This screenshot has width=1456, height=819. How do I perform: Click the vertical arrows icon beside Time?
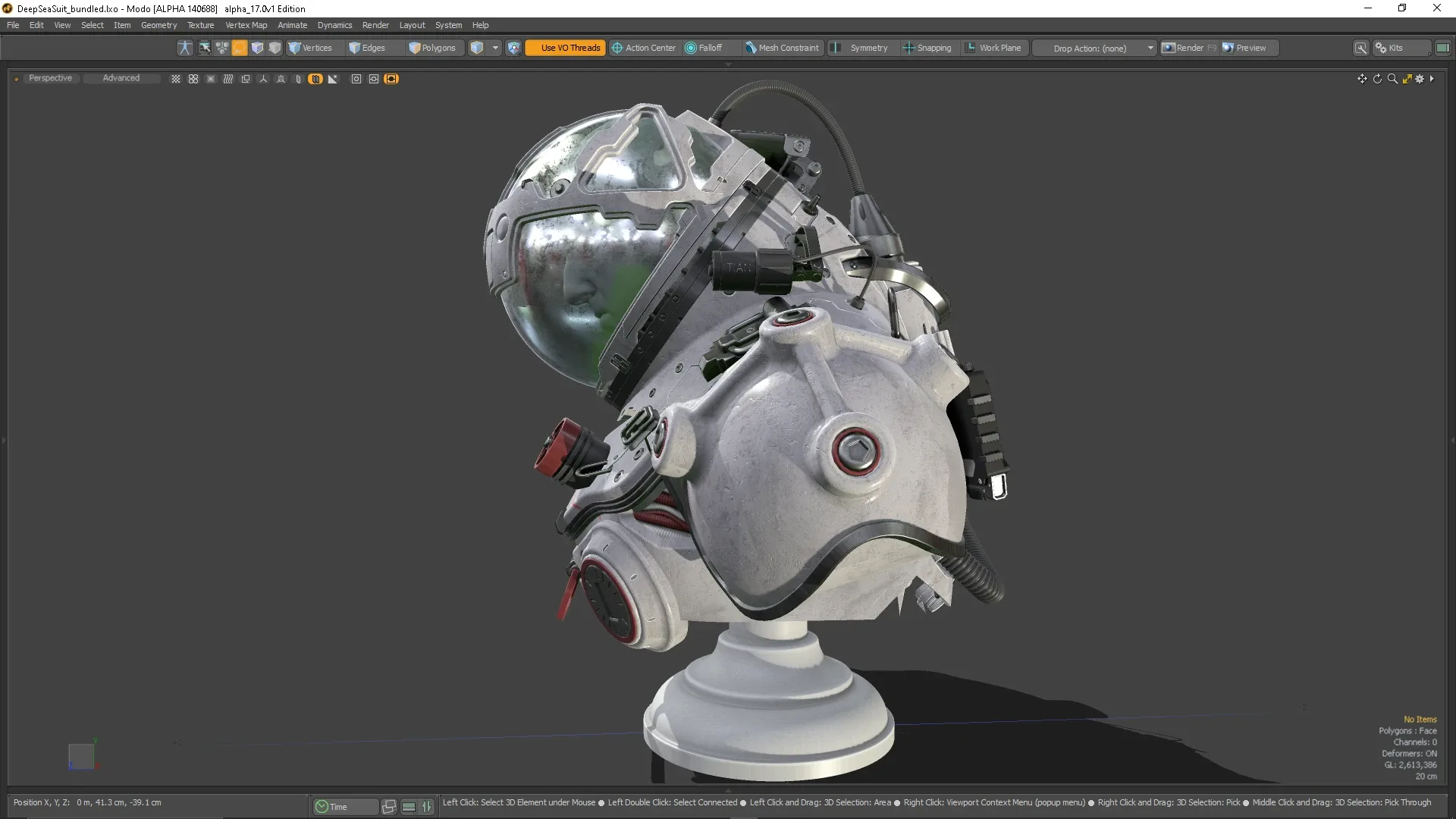point(427,807)
